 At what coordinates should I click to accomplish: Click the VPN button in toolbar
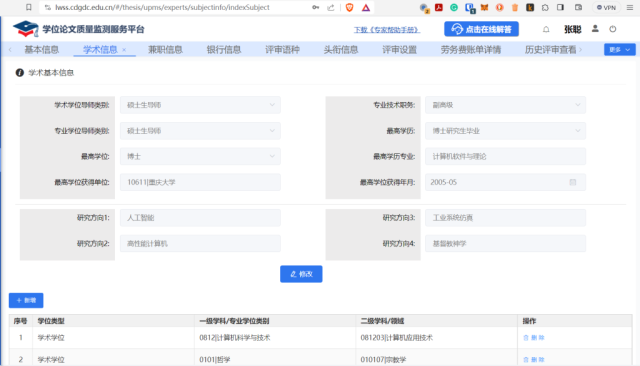(607, 7)
